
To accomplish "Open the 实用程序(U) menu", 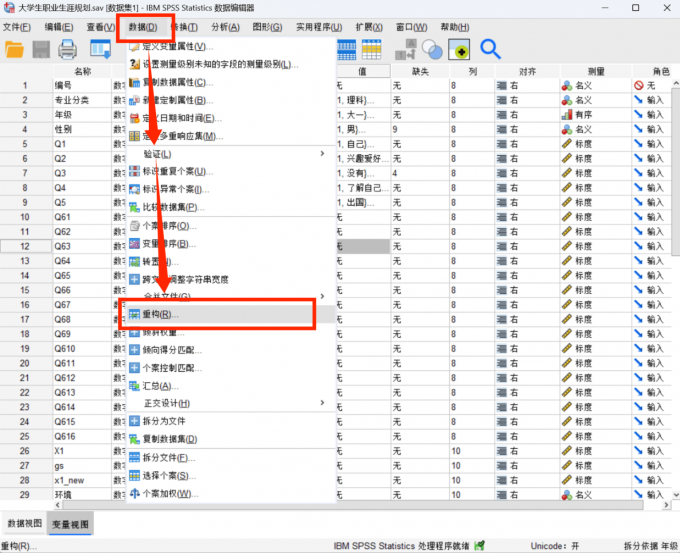I will [319, 27].
